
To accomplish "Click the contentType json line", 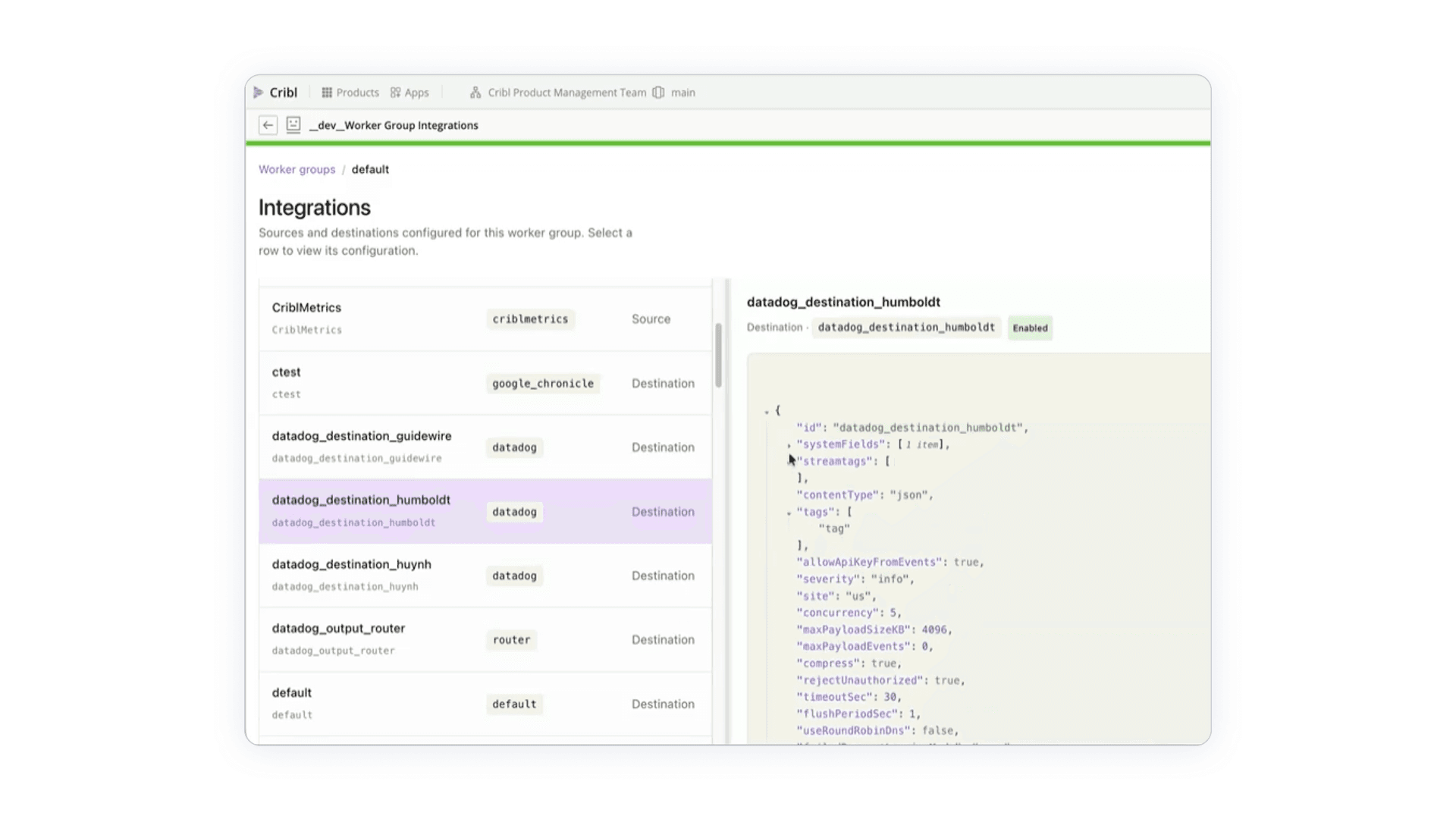I will (x=865, y=494).
